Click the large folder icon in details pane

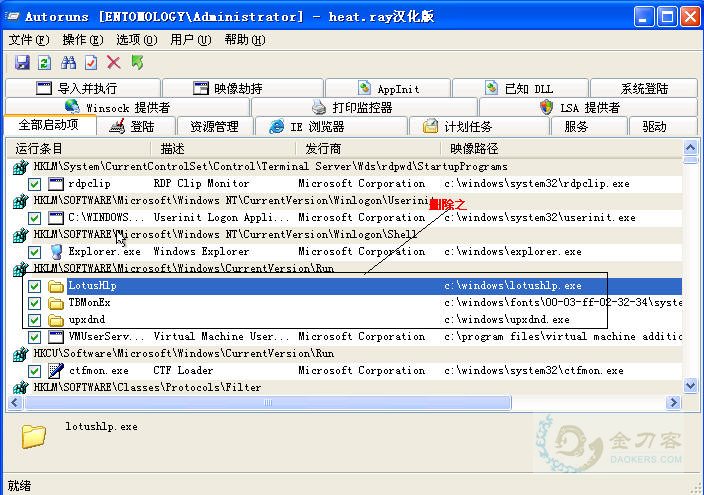(34, 436)
